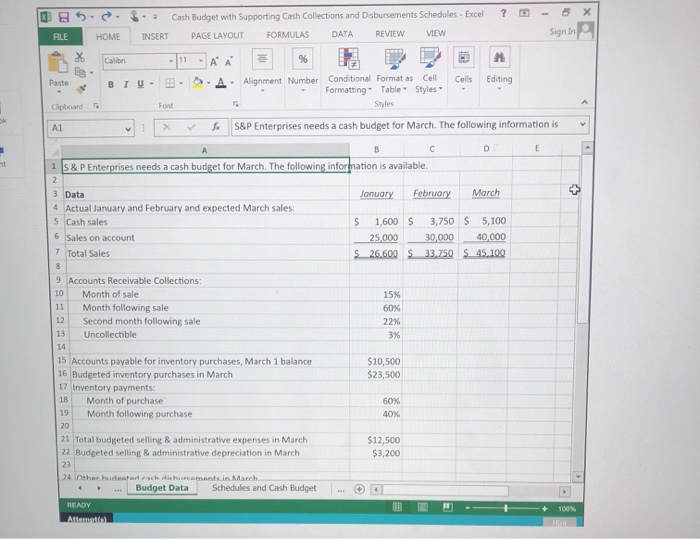Click inside the formula bar text

click(x=396, y=125)
